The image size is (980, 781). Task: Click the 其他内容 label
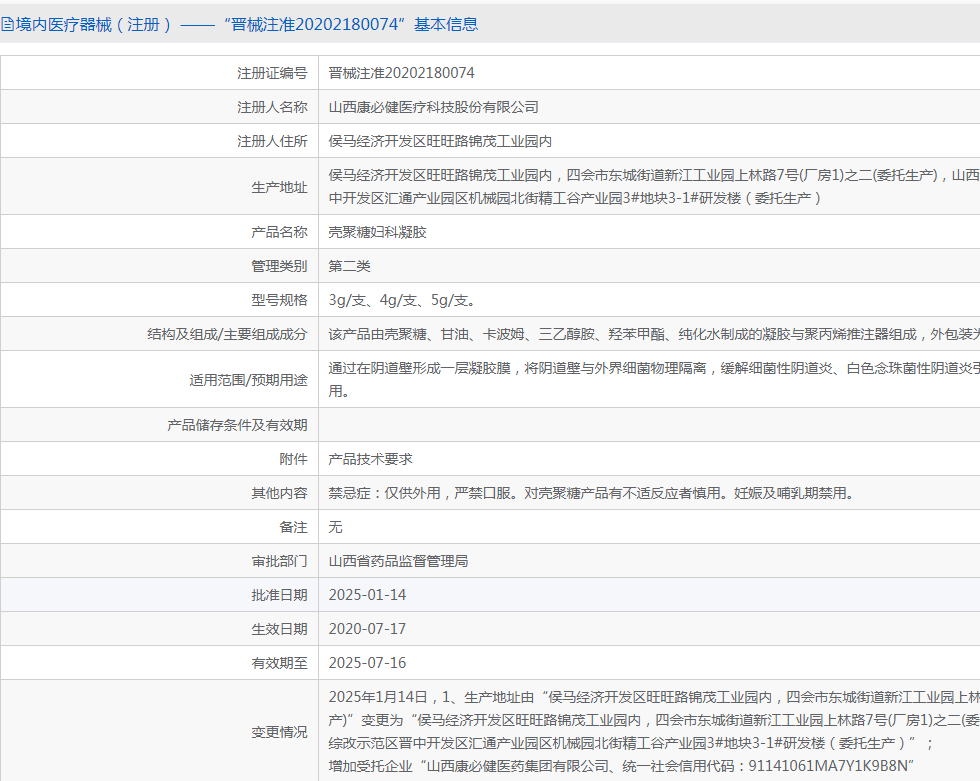tap(279, 493)
